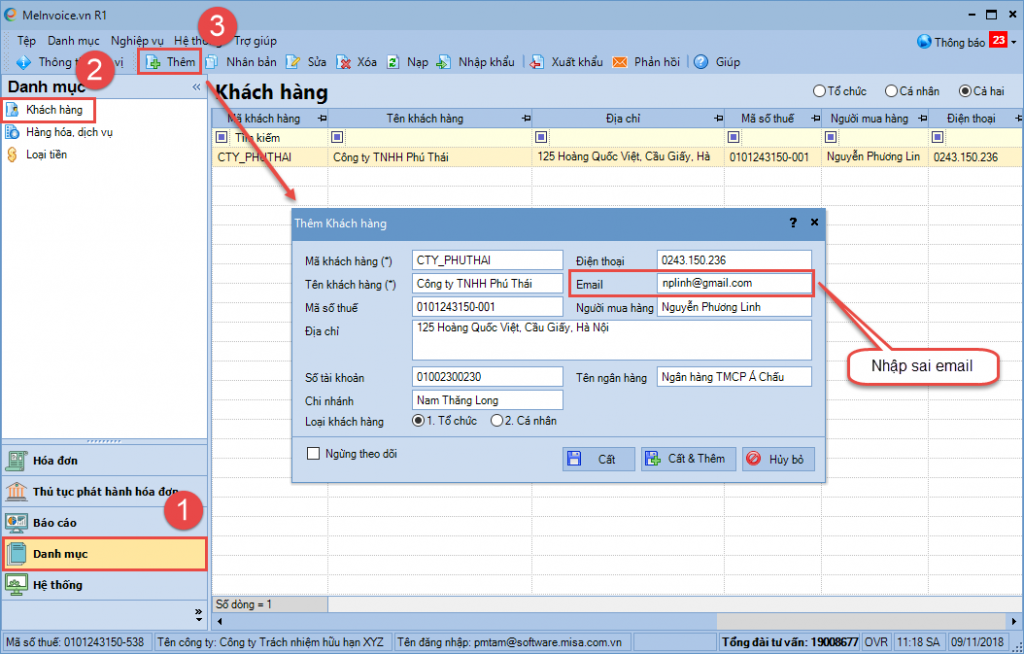Select the Tổ chức filter radio button
Screen dimensions: 1024x654
point(819,91)
